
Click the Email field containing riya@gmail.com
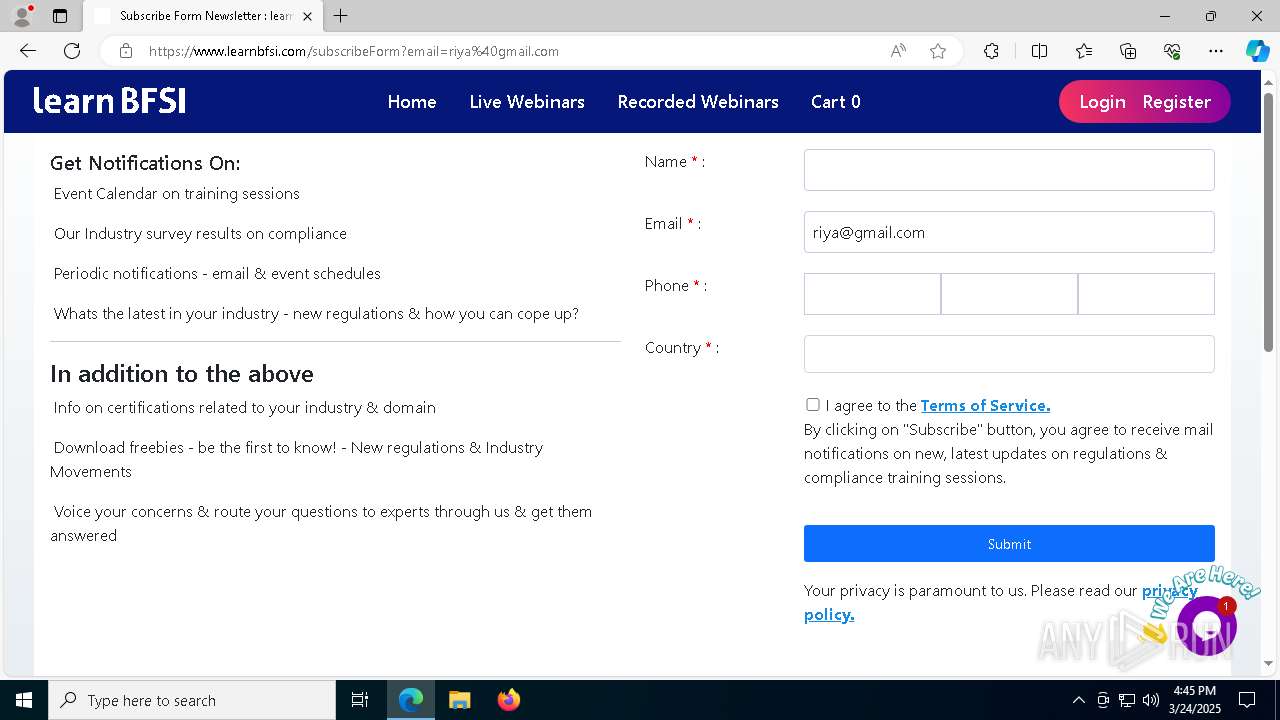click(1009, 232)
